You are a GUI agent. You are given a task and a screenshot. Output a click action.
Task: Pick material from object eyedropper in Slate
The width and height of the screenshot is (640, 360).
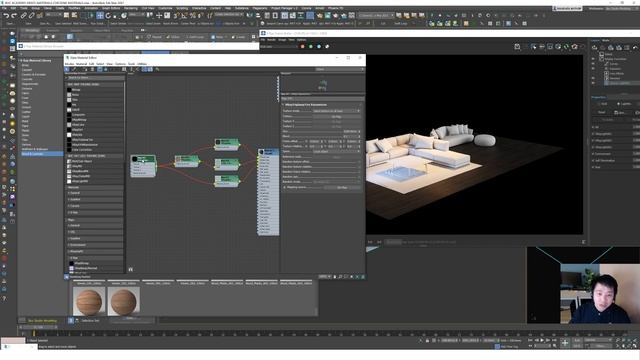(x=74, y=69)
